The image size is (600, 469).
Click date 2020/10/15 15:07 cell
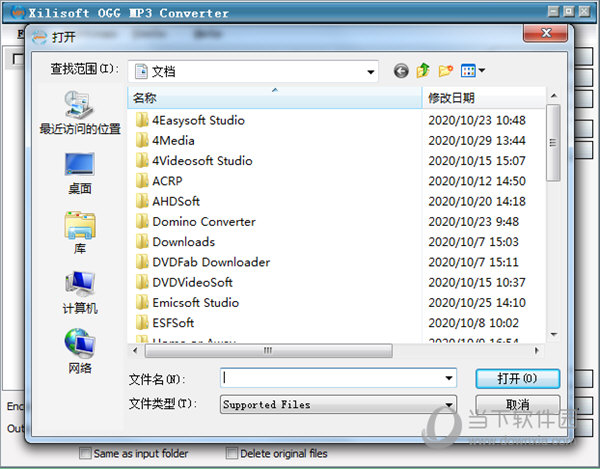(x=477, y=161)
